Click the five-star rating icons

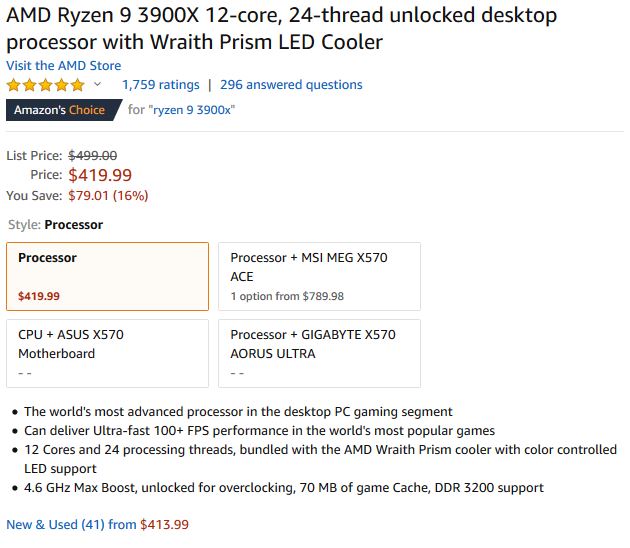click(46, 85)
